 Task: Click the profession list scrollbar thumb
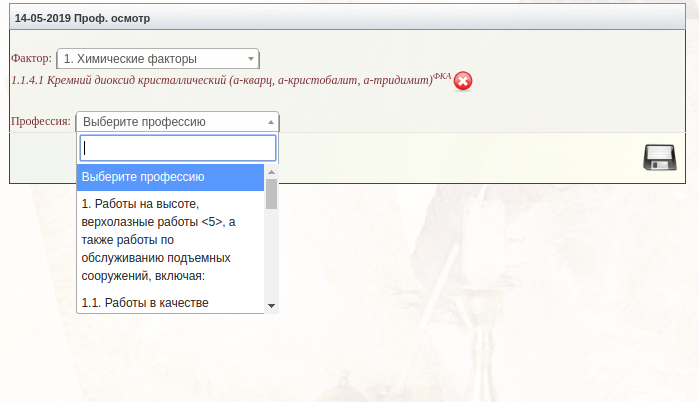[x=271, y=193]
